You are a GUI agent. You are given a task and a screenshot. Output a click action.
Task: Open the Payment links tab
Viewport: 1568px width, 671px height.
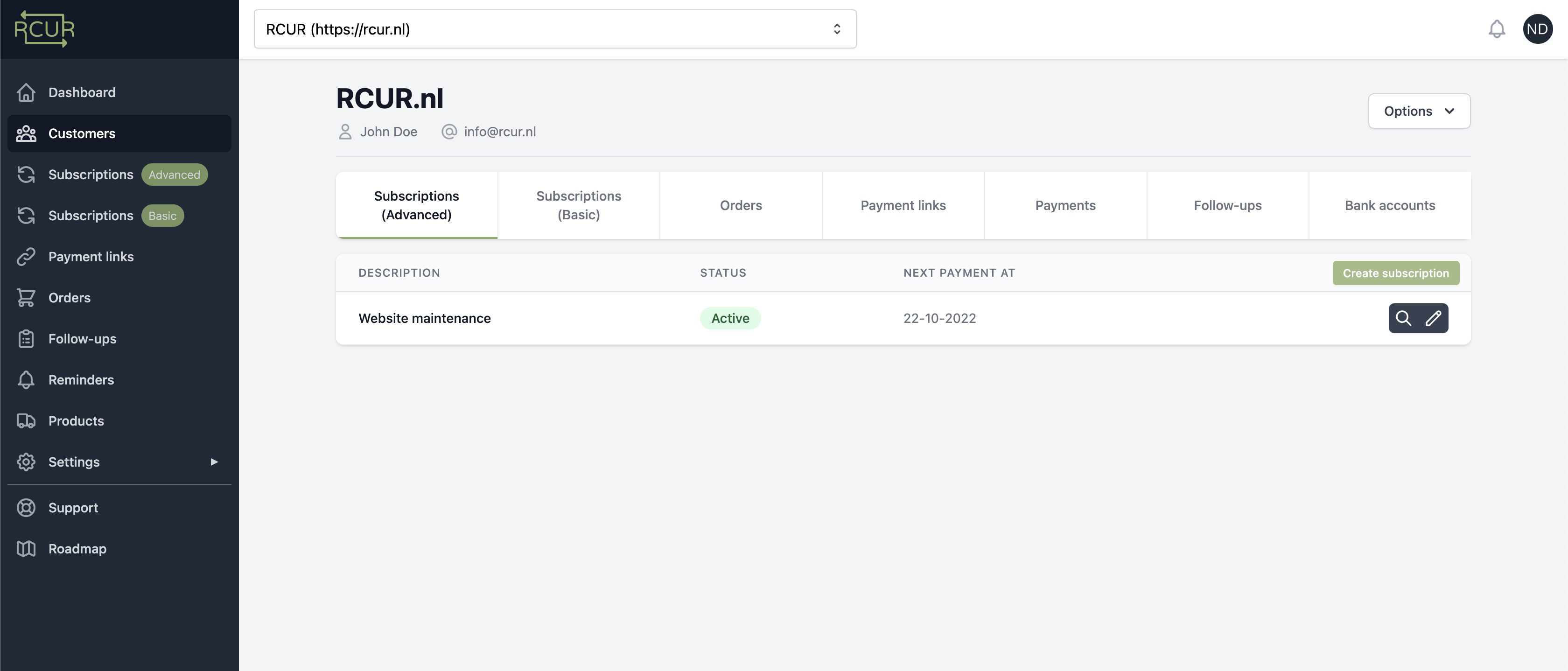click(903, 205)
